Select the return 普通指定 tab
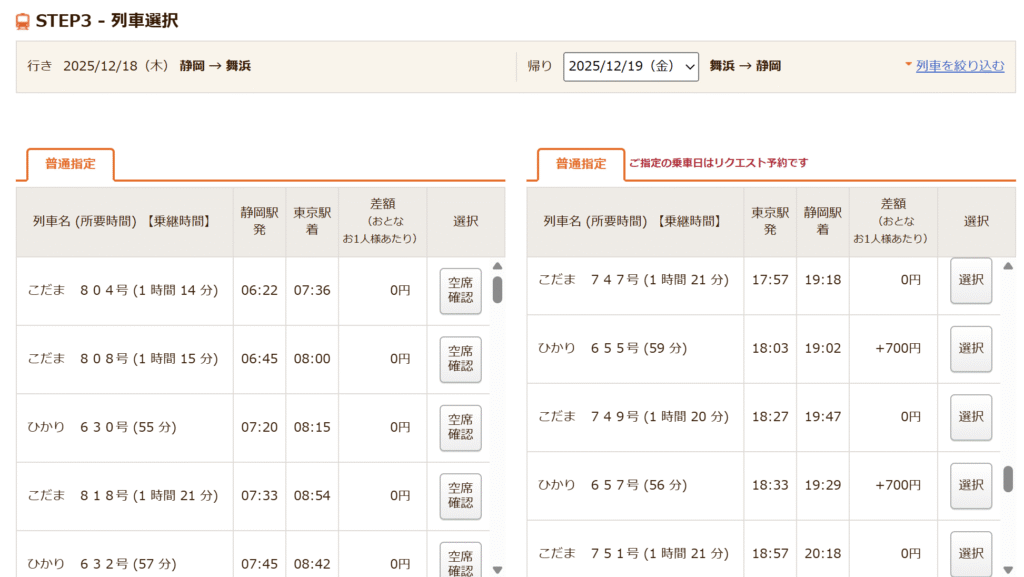1024x577 pixels. coord(581,164)
